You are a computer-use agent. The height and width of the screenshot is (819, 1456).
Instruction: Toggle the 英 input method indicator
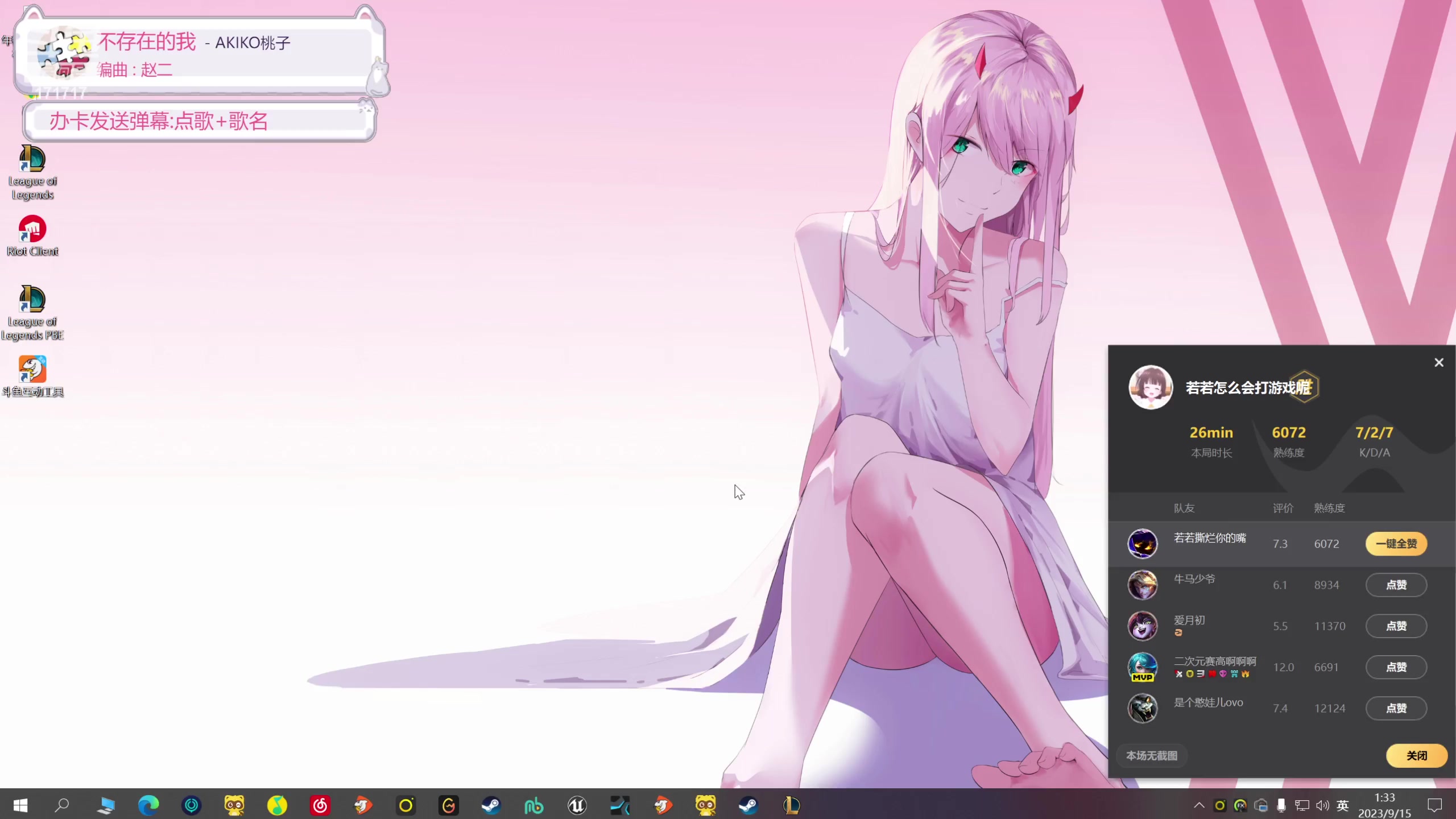[x=1343, y=805]
